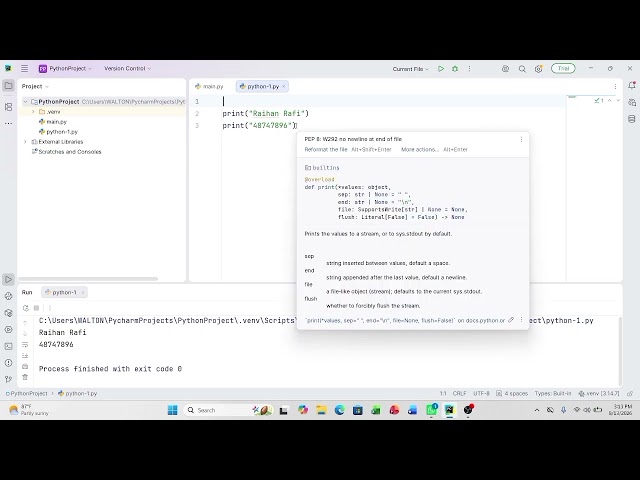
Task: Open popup options three-dot menu
Action: (x=521, y=140)
